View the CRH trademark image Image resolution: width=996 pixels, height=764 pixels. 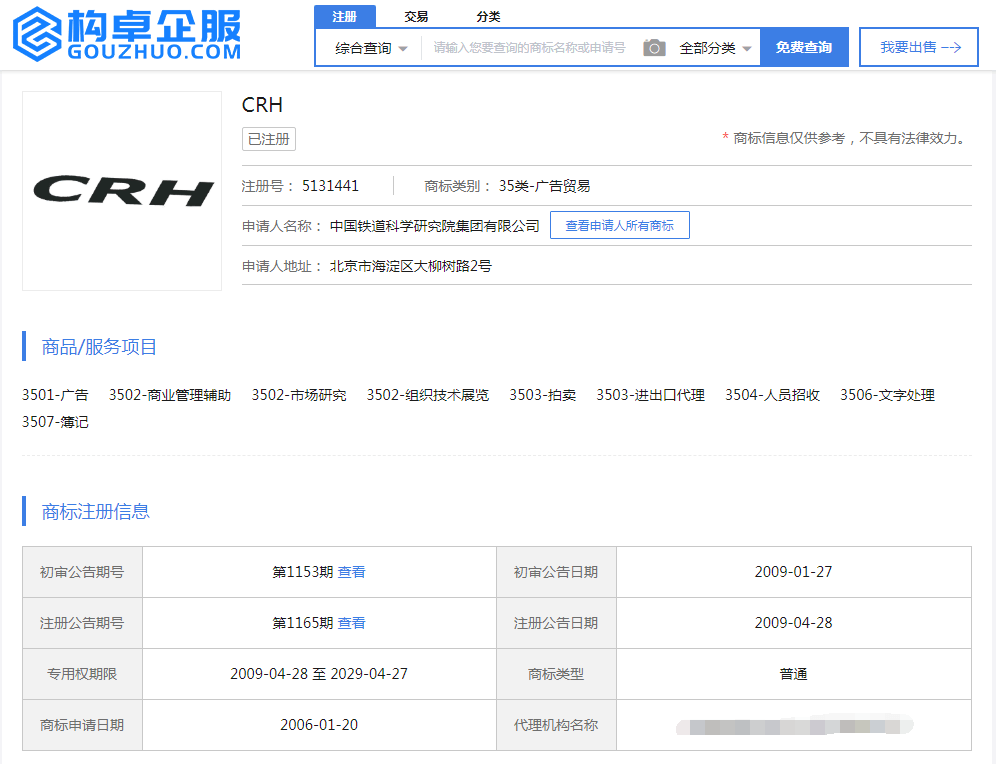122,191
